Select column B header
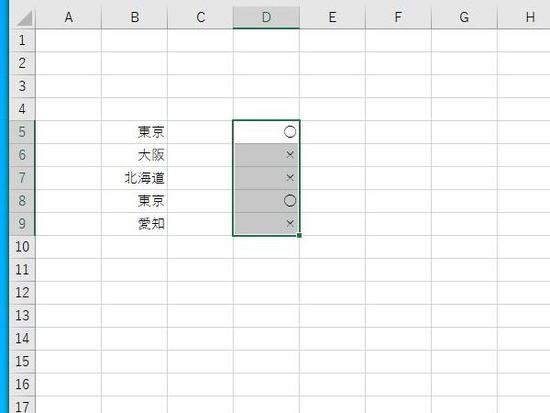 (134, 18)
